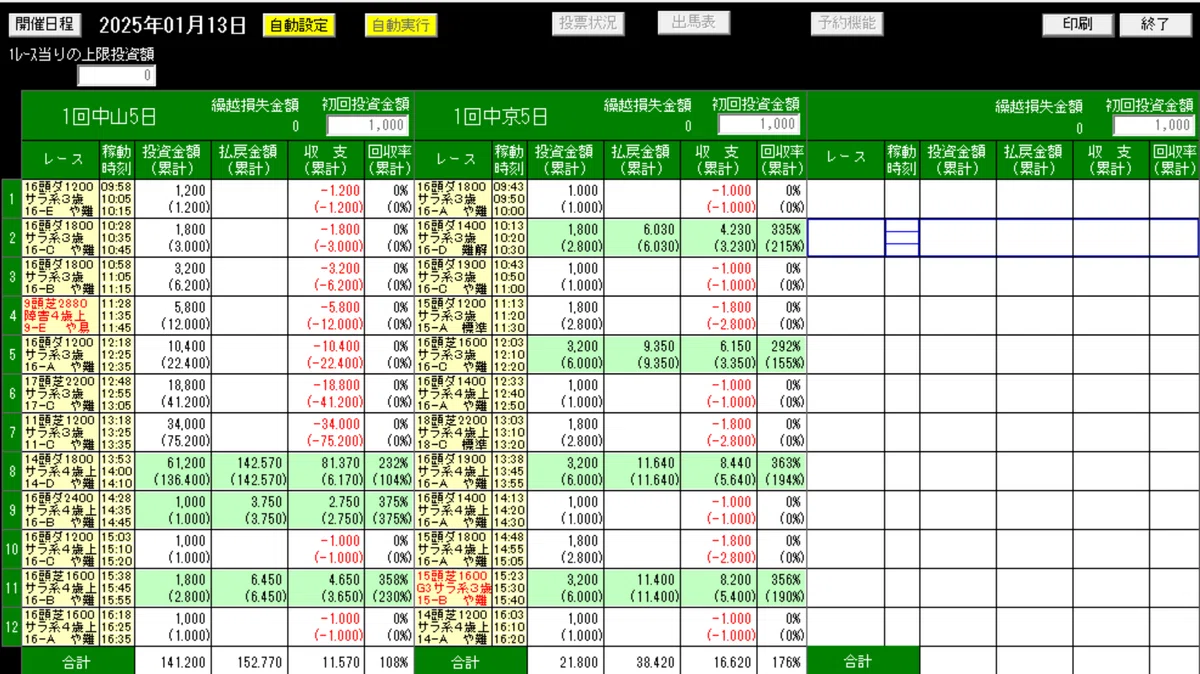Click the 11,400 payout cell

click(643, 589)
